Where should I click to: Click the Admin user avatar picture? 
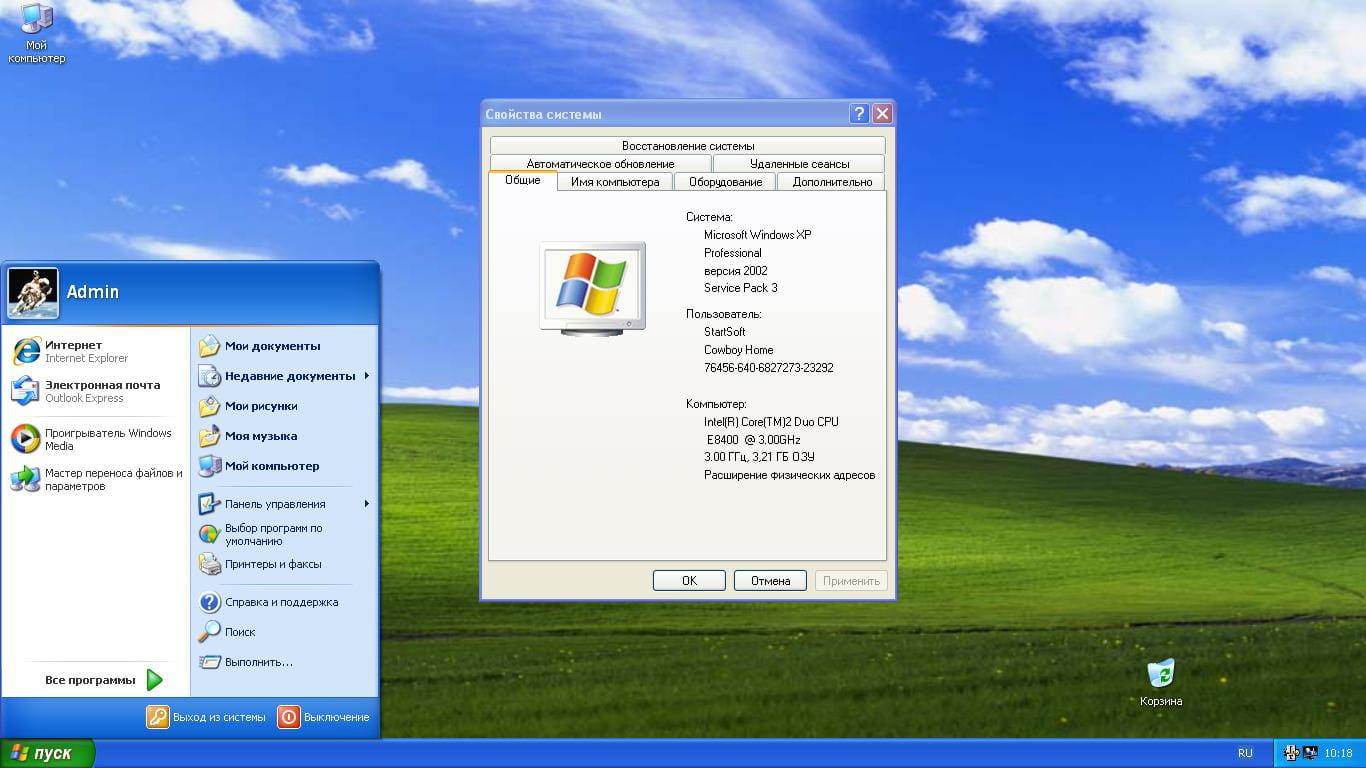33,293
